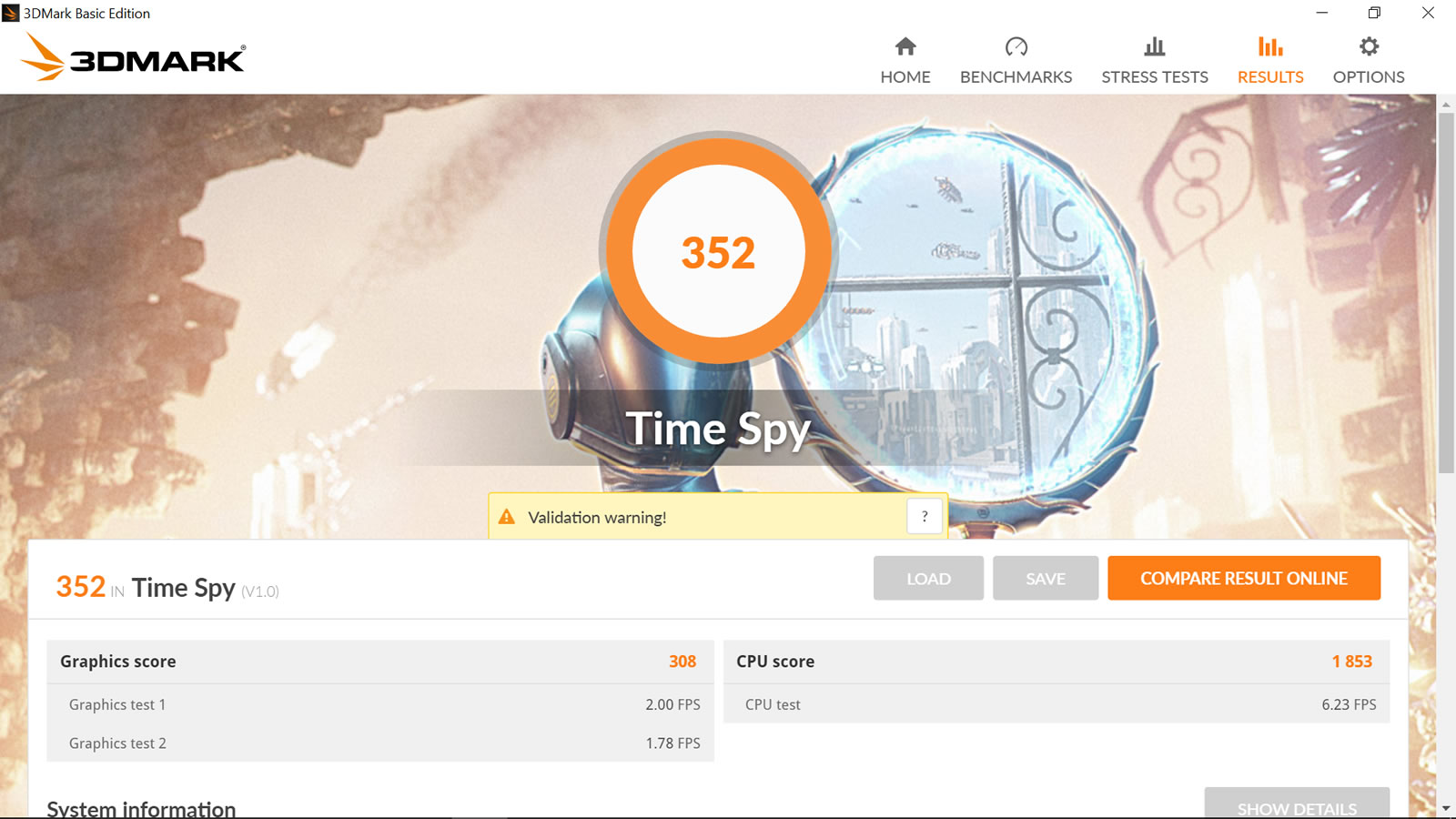1456x819 pixels.
Task: Click the Graphics test 2 label
Action: [117, 743]
